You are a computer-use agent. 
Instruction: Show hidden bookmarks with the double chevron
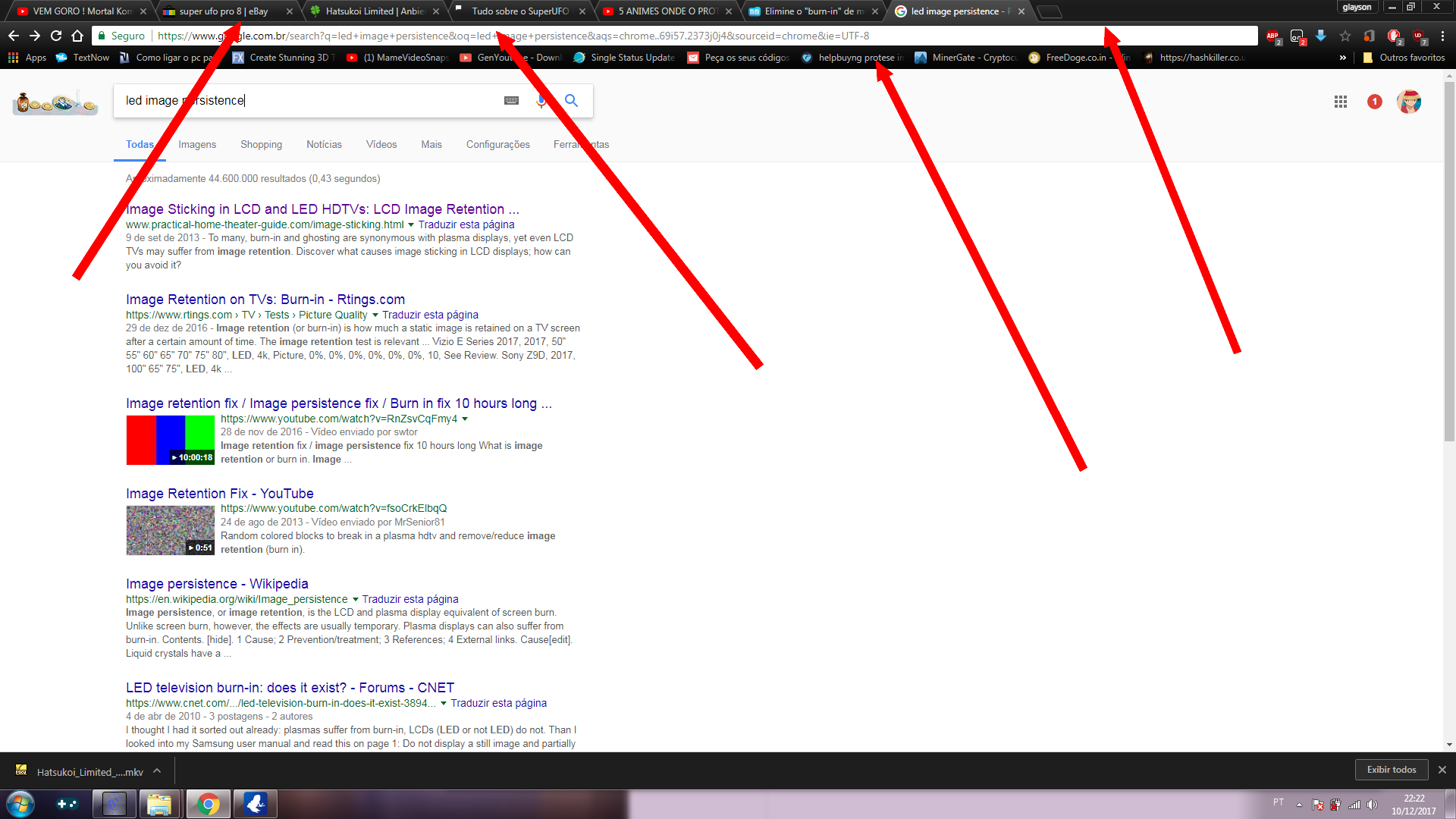click(x=1343, y=58)
